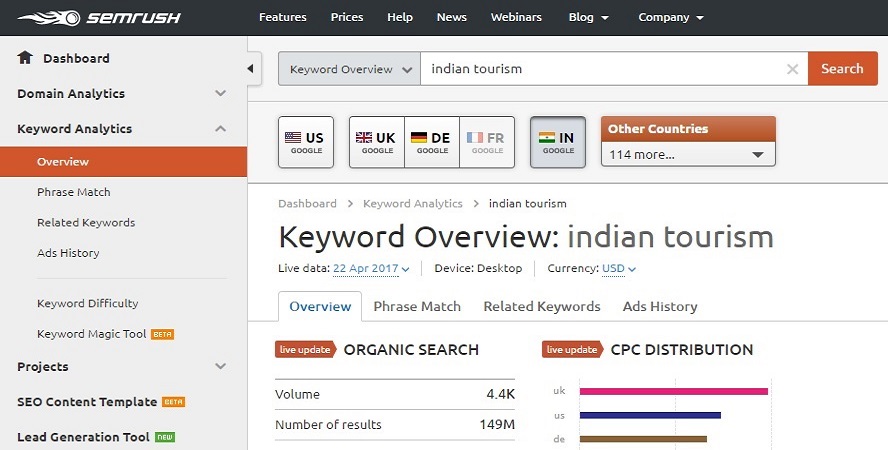The height and width of the screenshot is (450, 888).
Task: Open the Keyword Magic Tool
Action: tap(92, 334)
